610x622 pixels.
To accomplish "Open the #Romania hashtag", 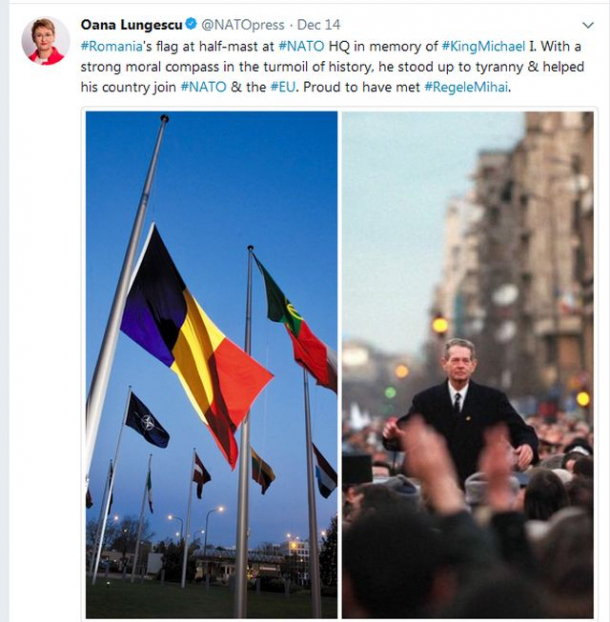I will click(111, 46).
